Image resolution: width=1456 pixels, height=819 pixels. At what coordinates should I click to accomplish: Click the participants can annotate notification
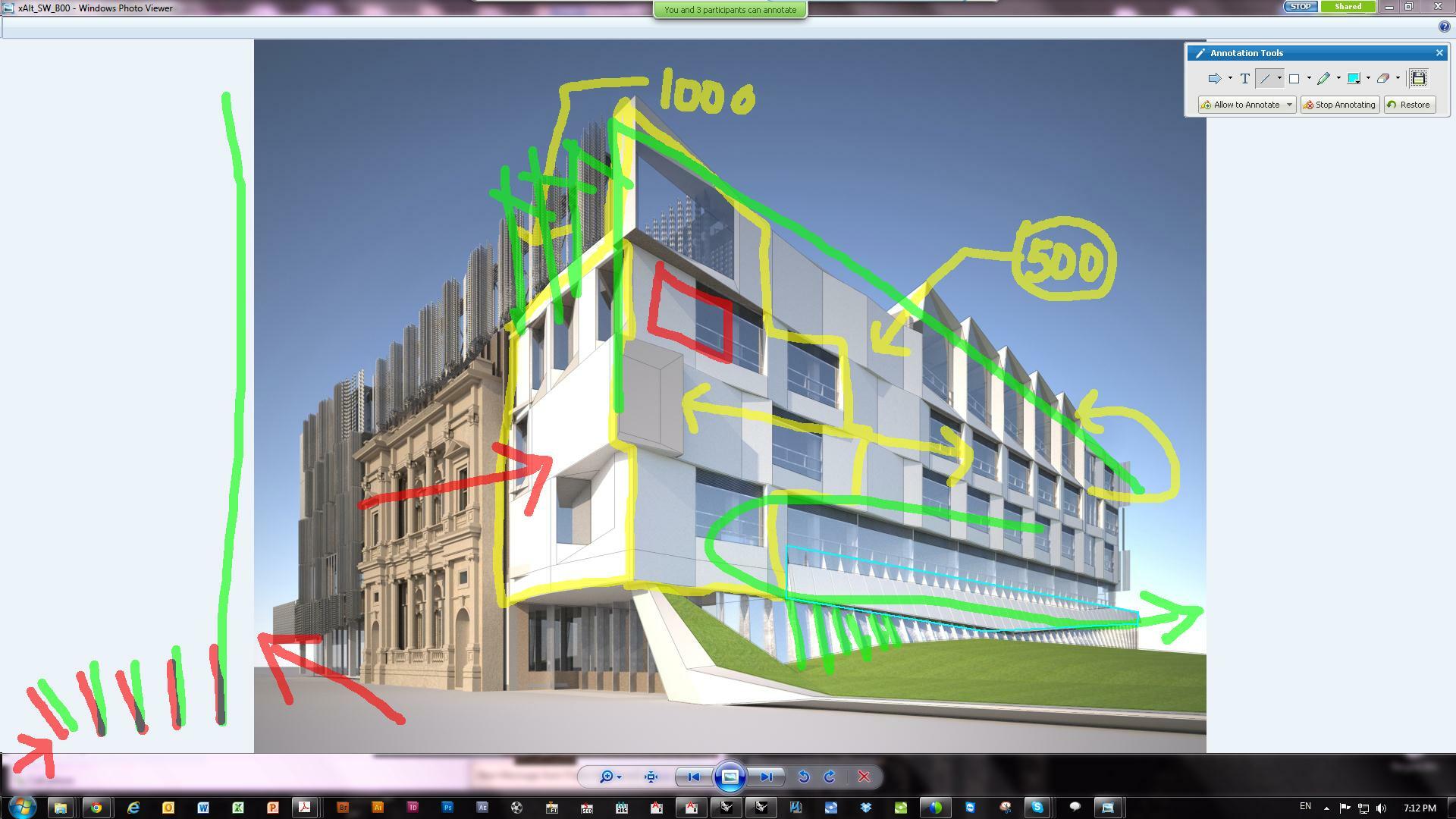[x=730, y=10]
